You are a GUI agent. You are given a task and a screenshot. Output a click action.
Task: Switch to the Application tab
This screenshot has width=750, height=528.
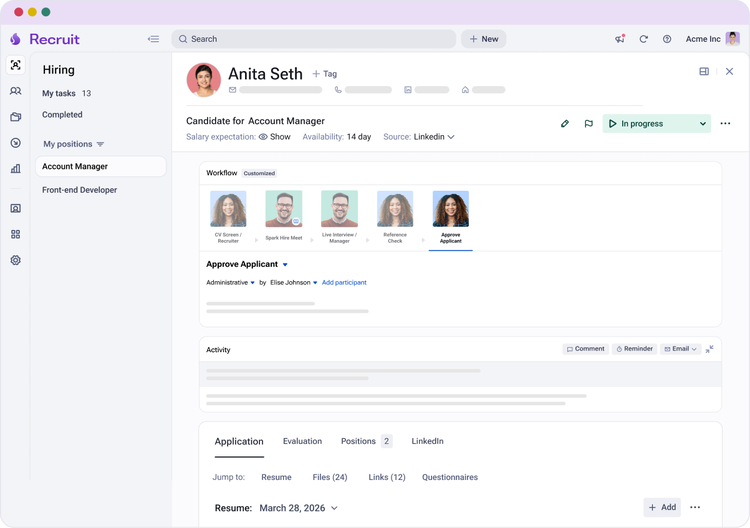point(239,441)
